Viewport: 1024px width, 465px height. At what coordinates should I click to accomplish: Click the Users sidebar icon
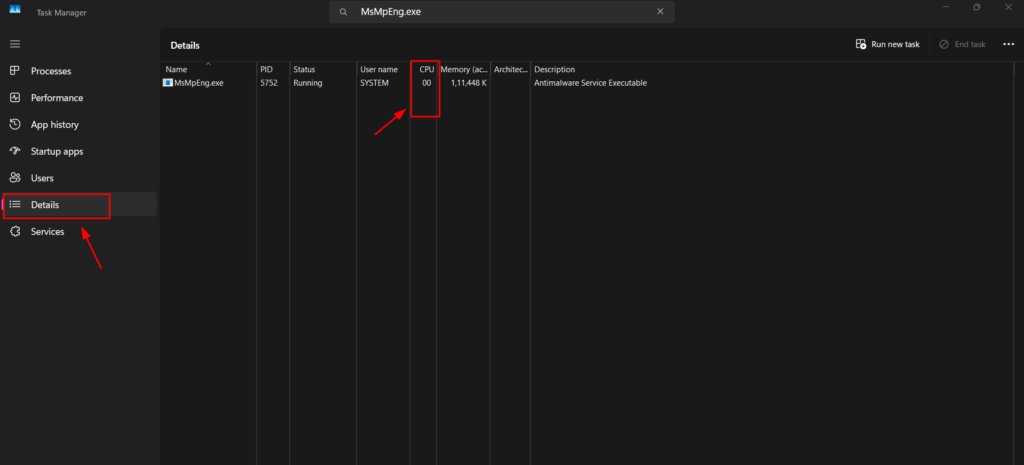[x=15, y=178]
